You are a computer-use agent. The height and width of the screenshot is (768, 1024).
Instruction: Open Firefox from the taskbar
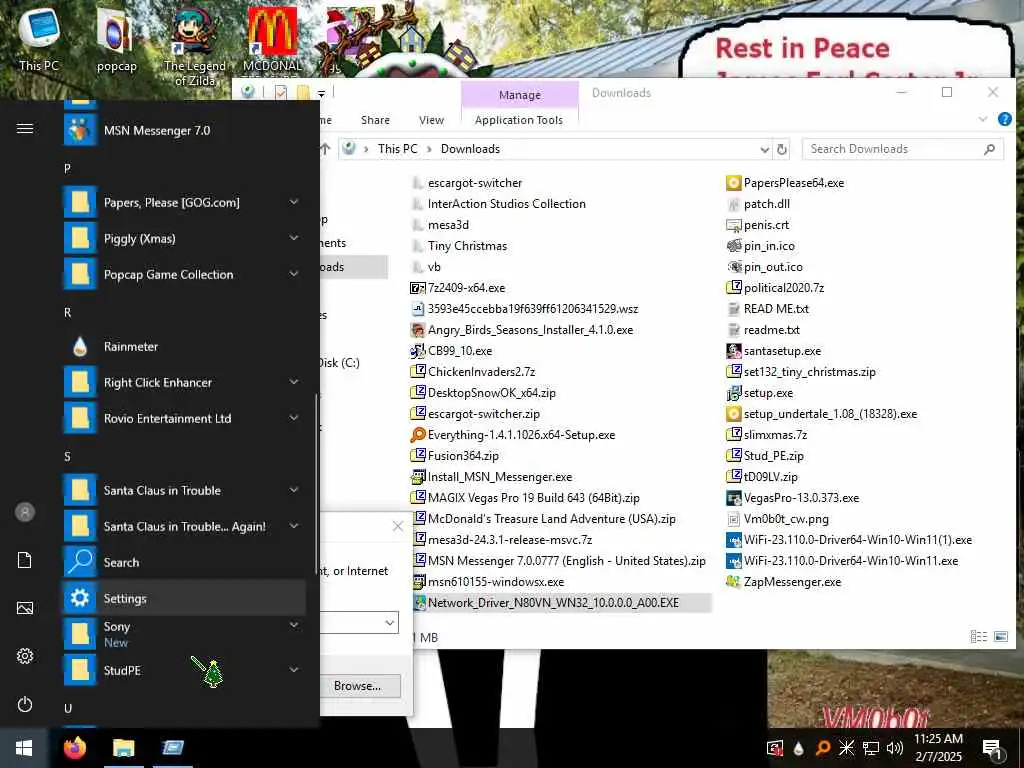(x=74, y=748)
